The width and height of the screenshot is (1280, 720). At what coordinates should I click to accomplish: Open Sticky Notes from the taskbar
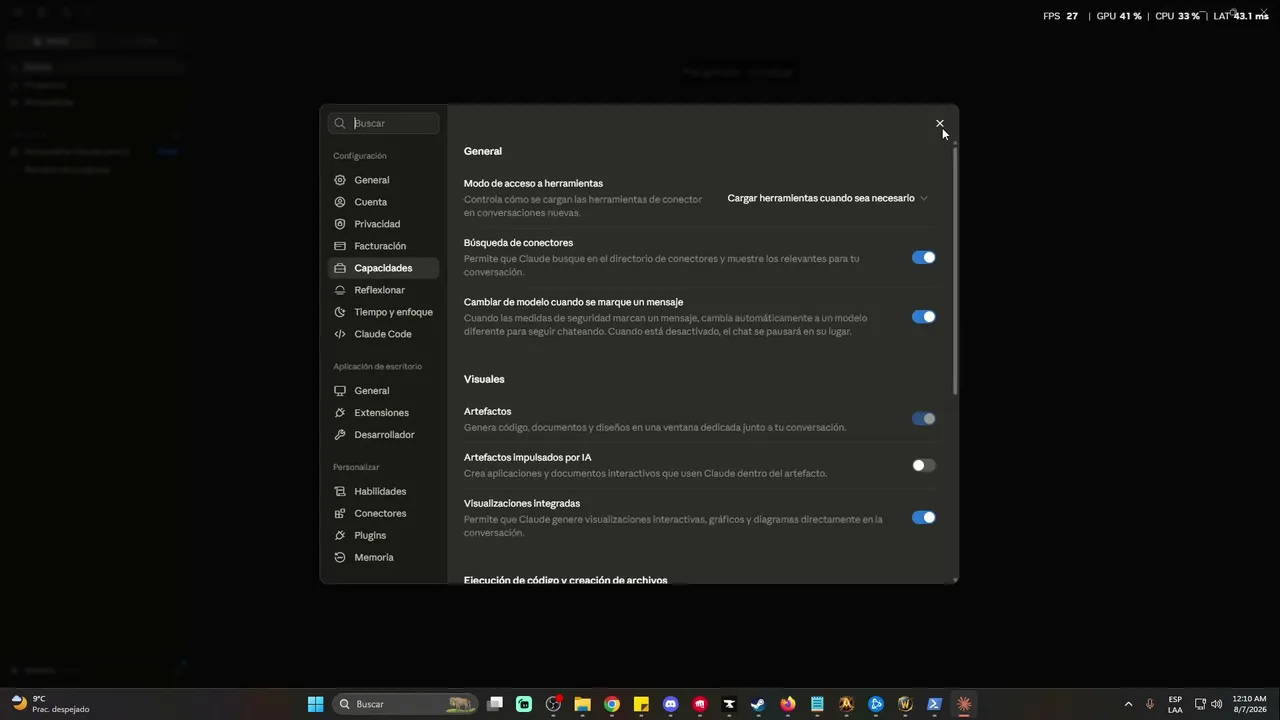[x=641, y=704]
